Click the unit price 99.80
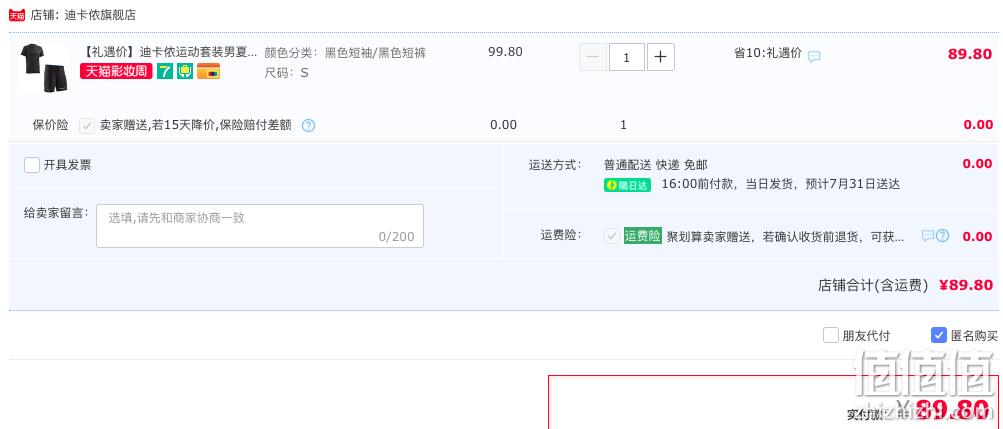This screenshot has width=1003, height=429. coord(505,52)
